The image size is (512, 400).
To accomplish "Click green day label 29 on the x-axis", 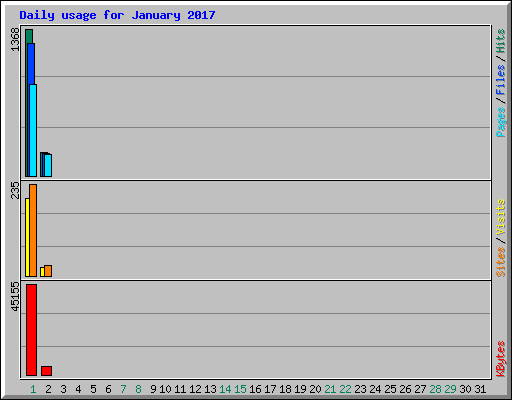I will pyautogui.click(x=450, y=389).
